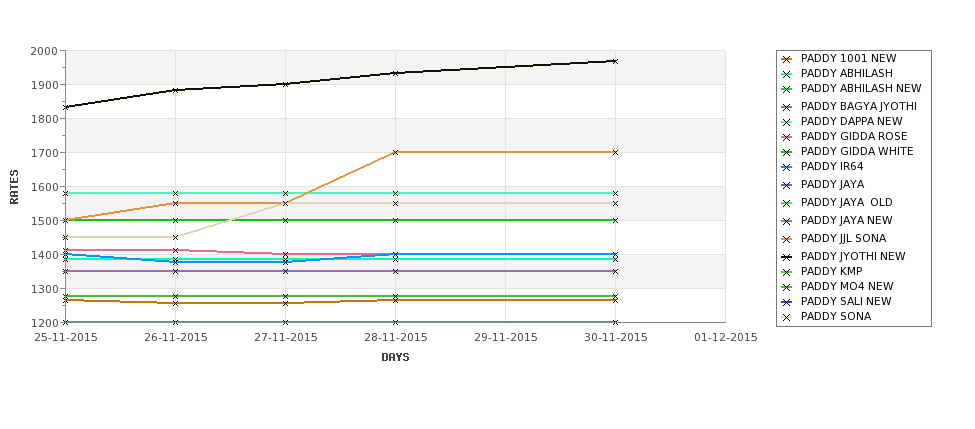Click the RATES axis title

[14, 187]
